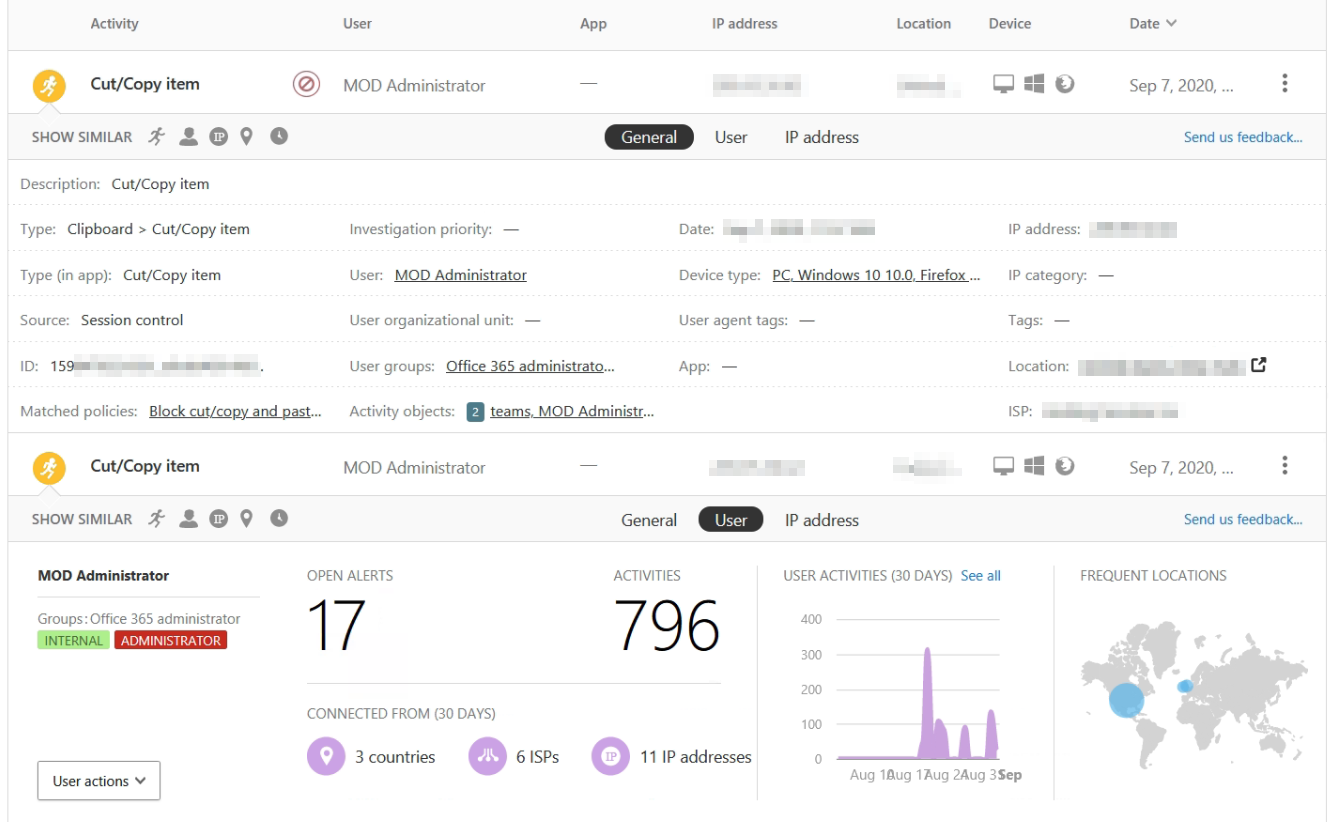
Task: Click the large blue bubble on the world map
Action: coord(1127,699)
